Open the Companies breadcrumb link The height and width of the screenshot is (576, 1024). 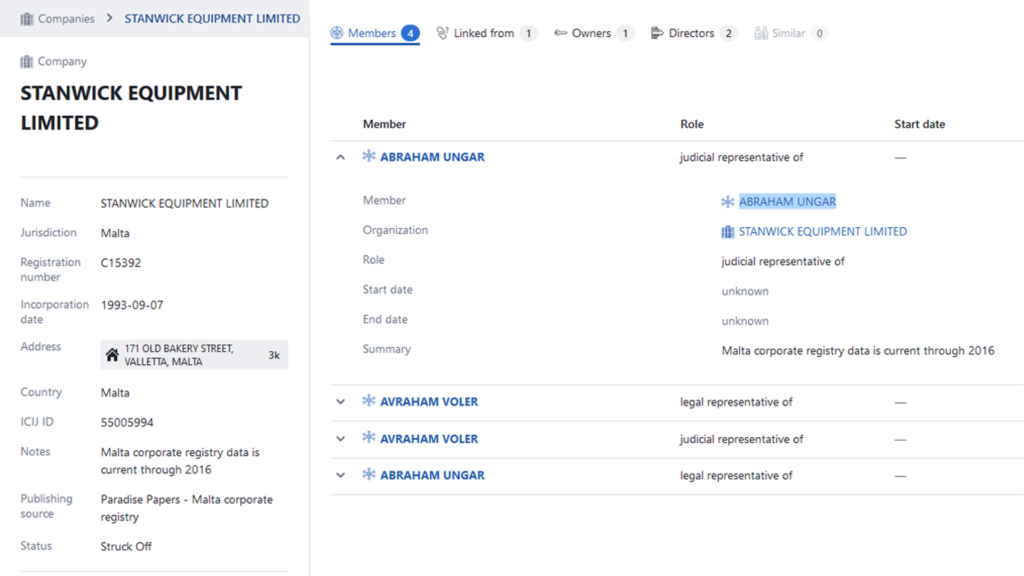[x=66, y=19]
